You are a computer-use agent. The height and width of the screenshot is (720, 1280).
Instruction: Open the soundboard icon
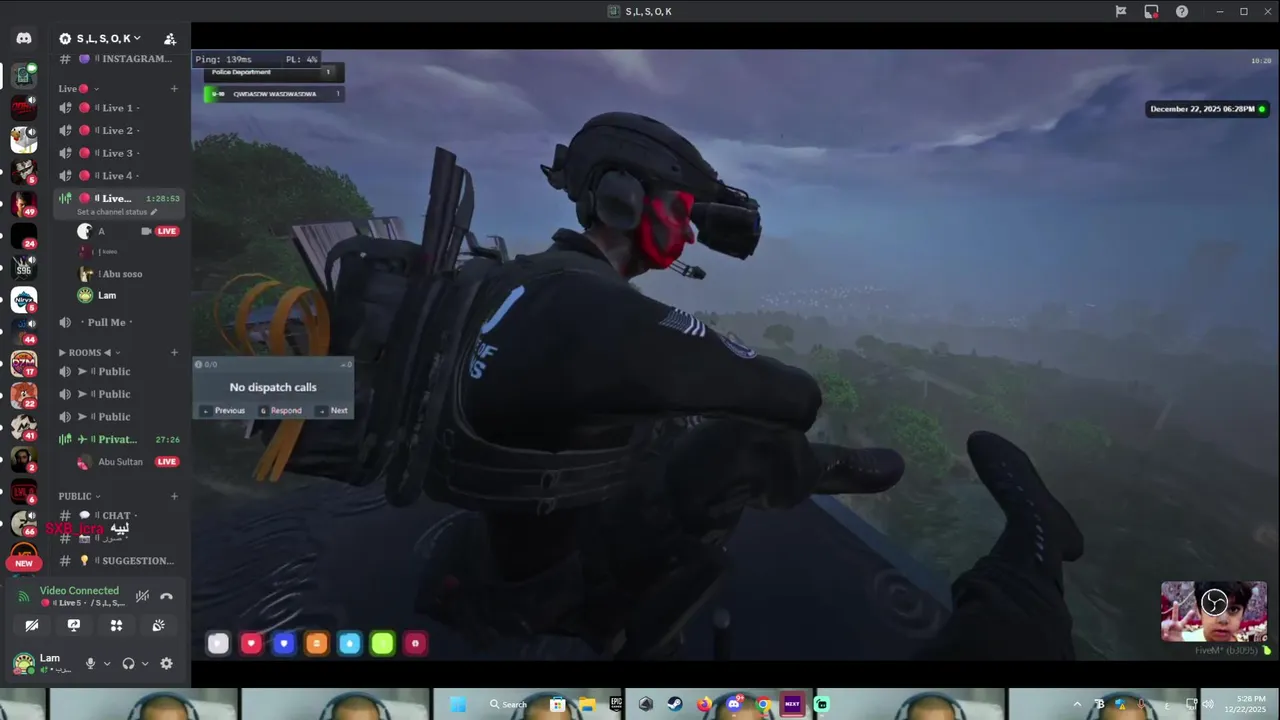pos(158,625)
